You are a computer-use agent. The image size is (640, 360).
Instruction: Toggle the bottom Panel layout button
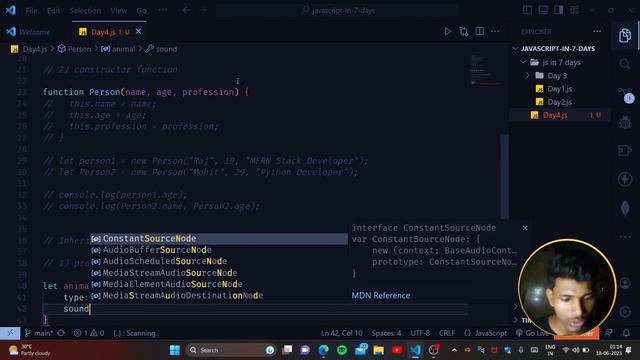(x=543, y=11)
